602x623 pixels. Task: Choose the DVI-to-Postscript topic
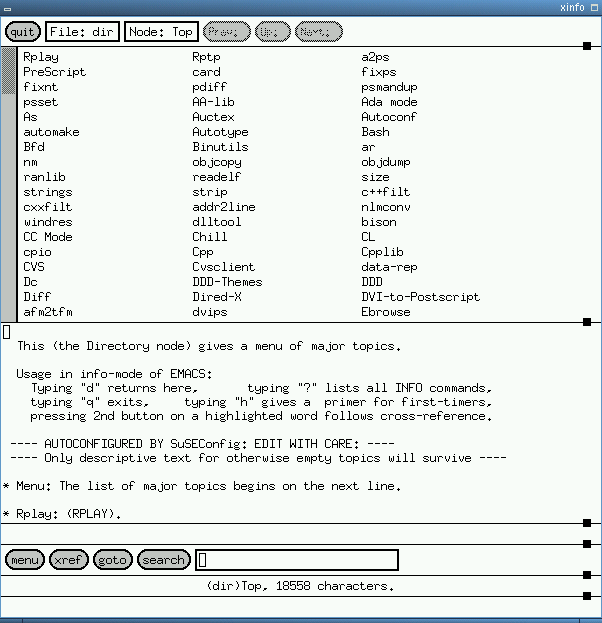pyautogui.click(x=420, y=297)
